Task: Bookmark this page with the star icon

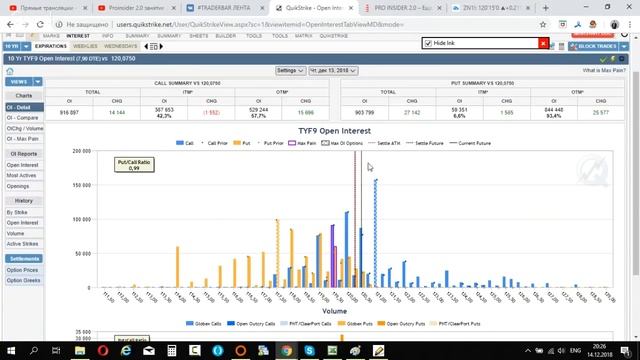Action: click(x=543, y=24)
